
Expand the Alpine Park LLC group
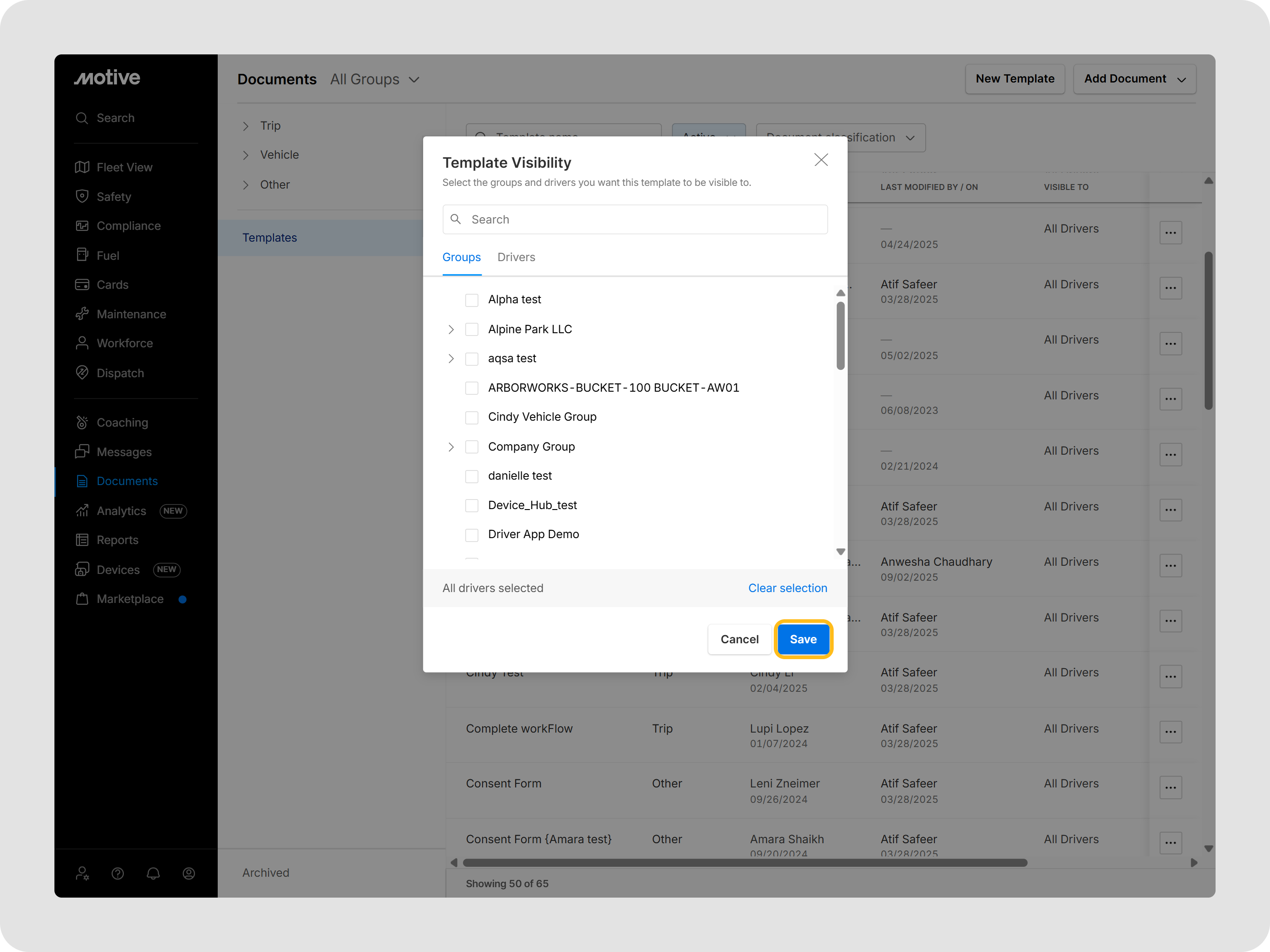pos(451,330)
